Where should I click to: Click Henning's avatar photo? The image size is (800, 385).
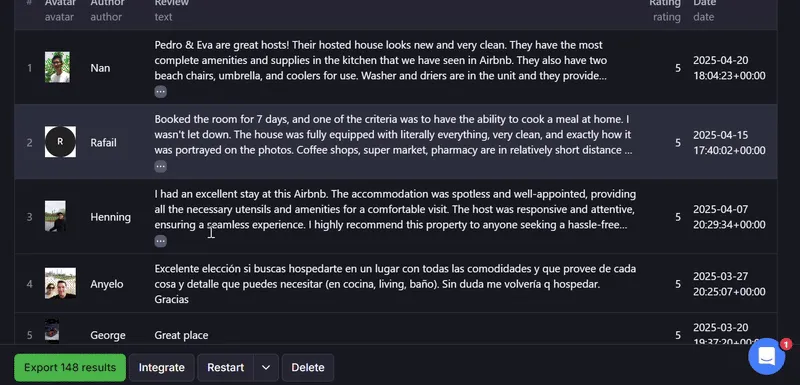pos(55,216)
